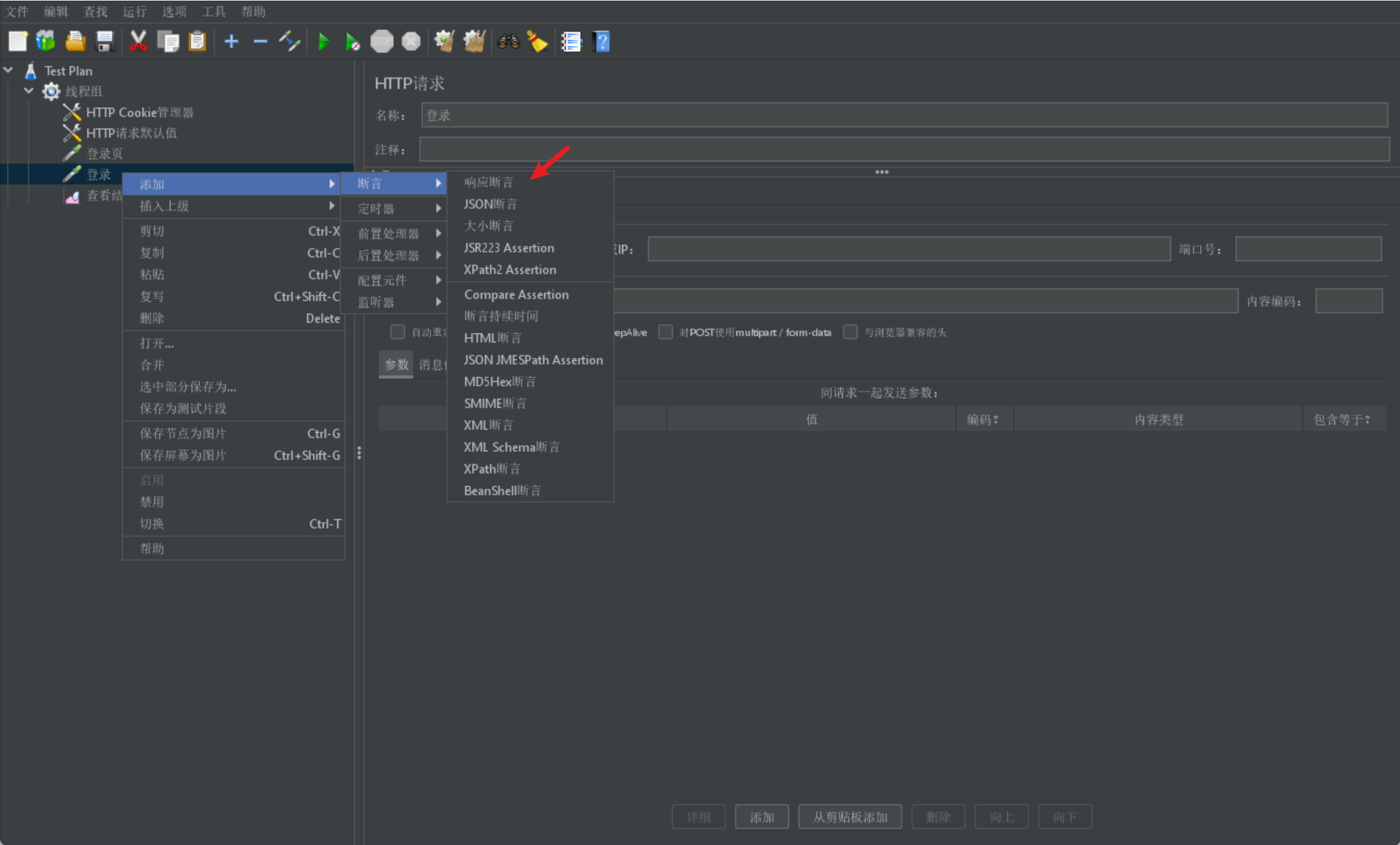Click the 登录 tree item node
The height and width of the screenshot is (845, 1400).
(x=95, y=174)
